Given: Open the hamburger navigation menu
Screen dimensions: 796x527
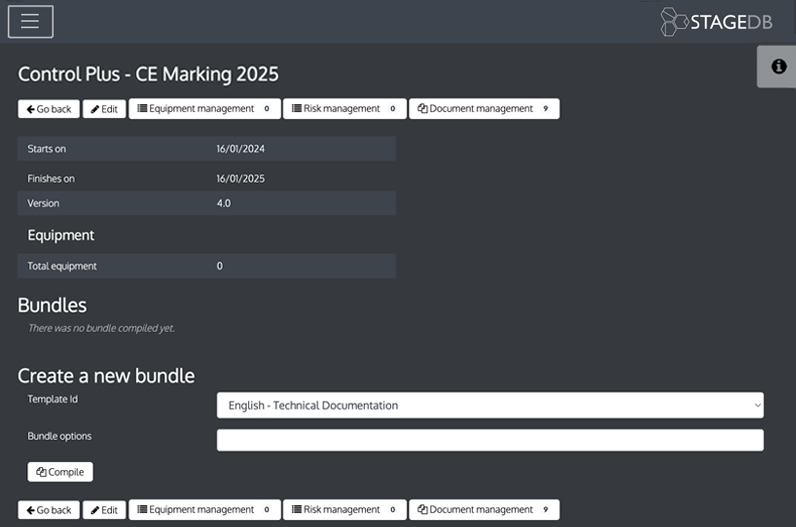Looking at the screenshot, I should [x=30, y=21].
